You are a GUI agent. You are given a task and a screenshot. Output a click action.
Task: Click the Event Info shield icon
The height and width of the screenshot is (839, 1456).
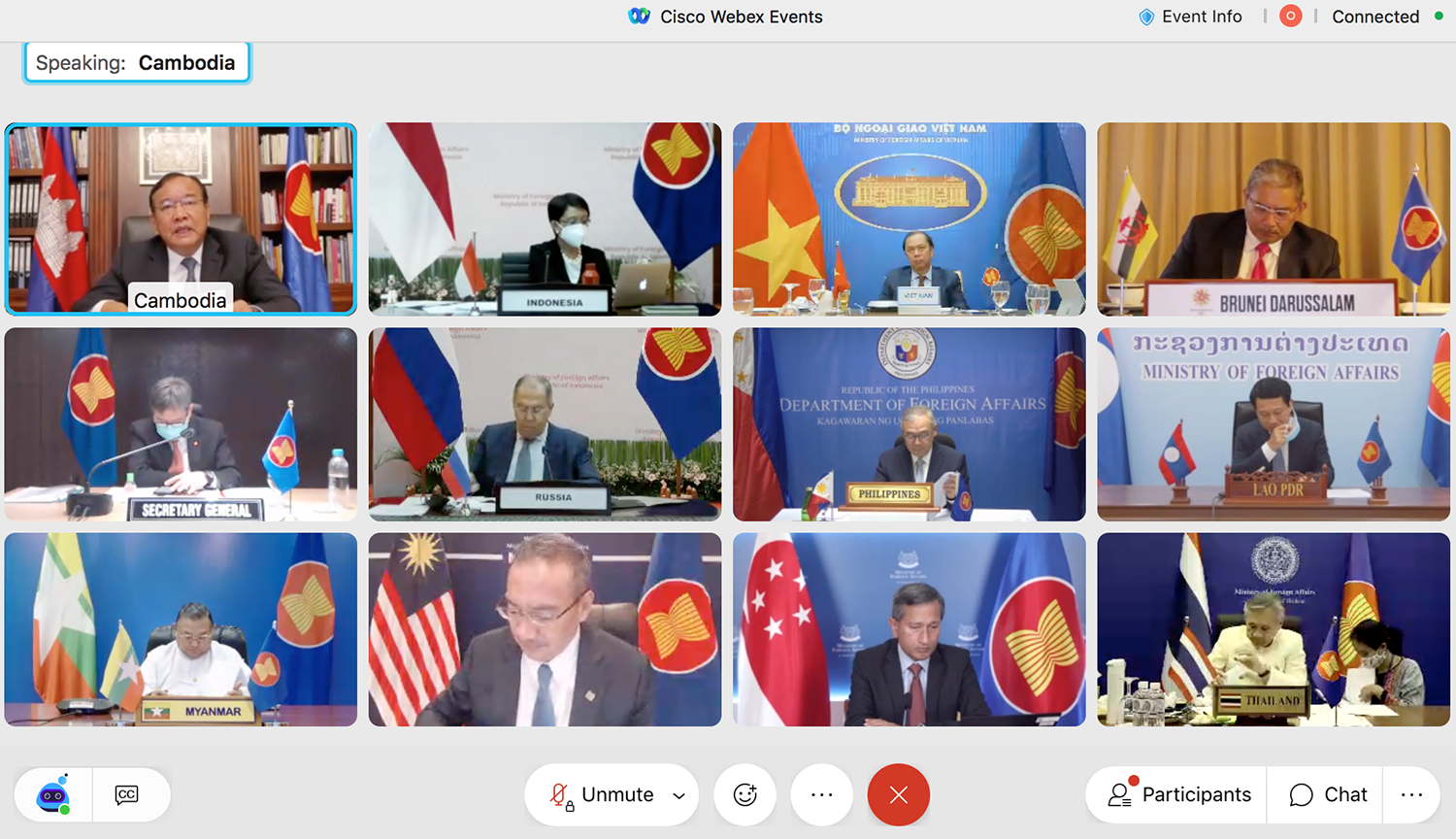[1146, 17]
